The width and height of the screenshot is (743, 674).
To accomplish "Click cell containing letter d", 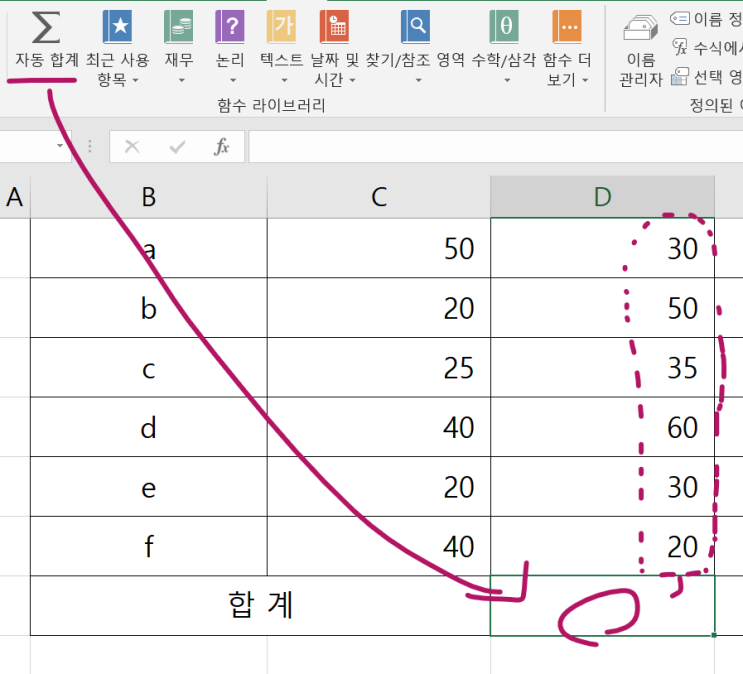I will click(149, 427).
